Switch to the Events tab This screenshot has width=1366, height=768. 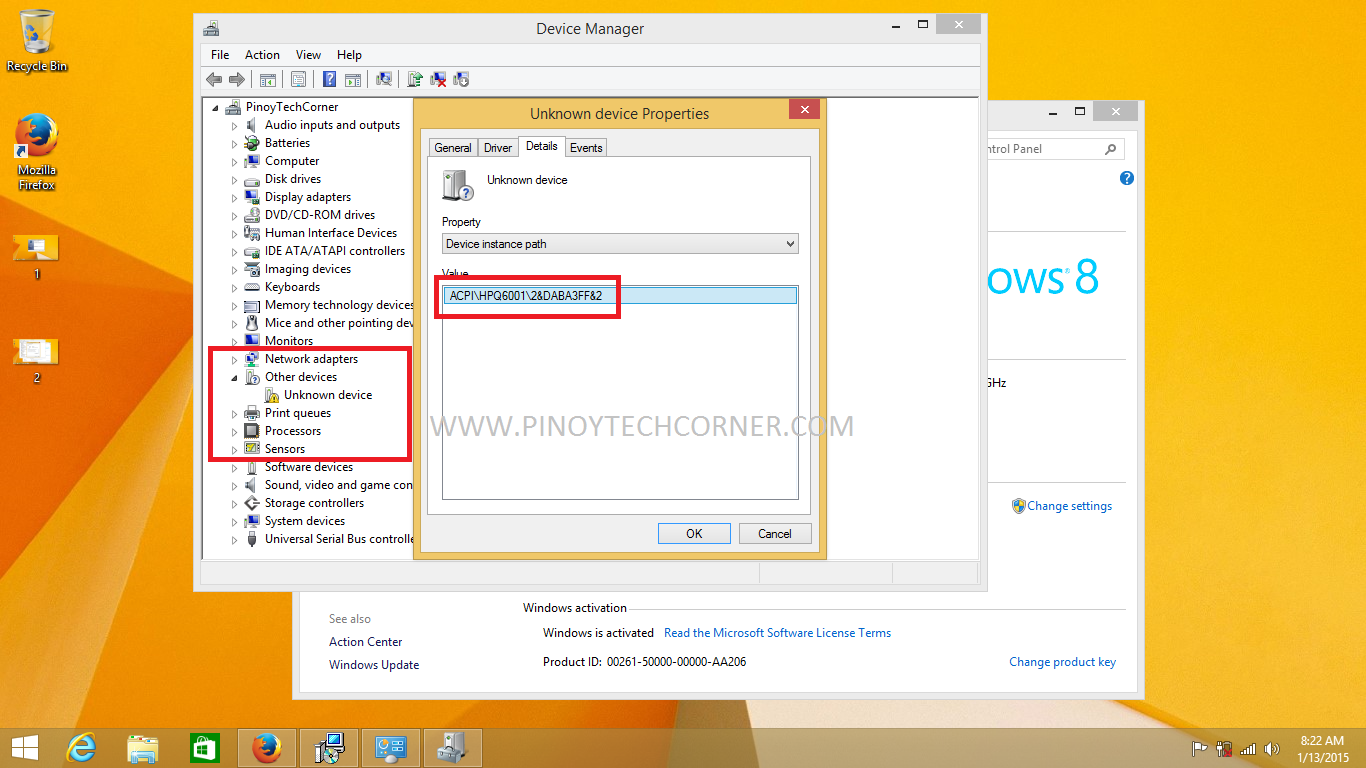pos(586,148)
